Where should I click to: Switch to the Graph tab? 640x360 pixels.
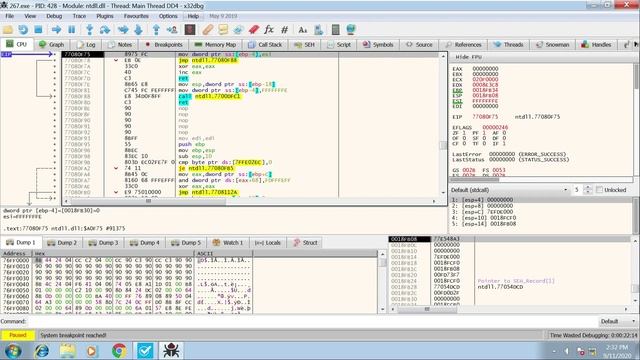click(52, 44)
